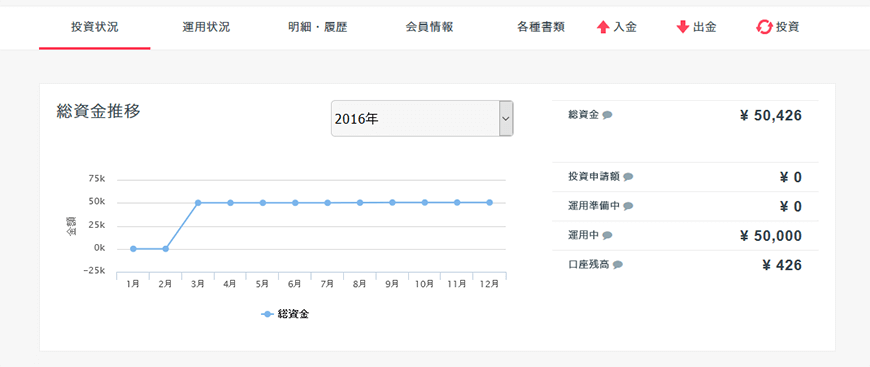870x367 pixels.
Task: Toggle the 総資金 legend entry below chart
Action: (285, 314)
